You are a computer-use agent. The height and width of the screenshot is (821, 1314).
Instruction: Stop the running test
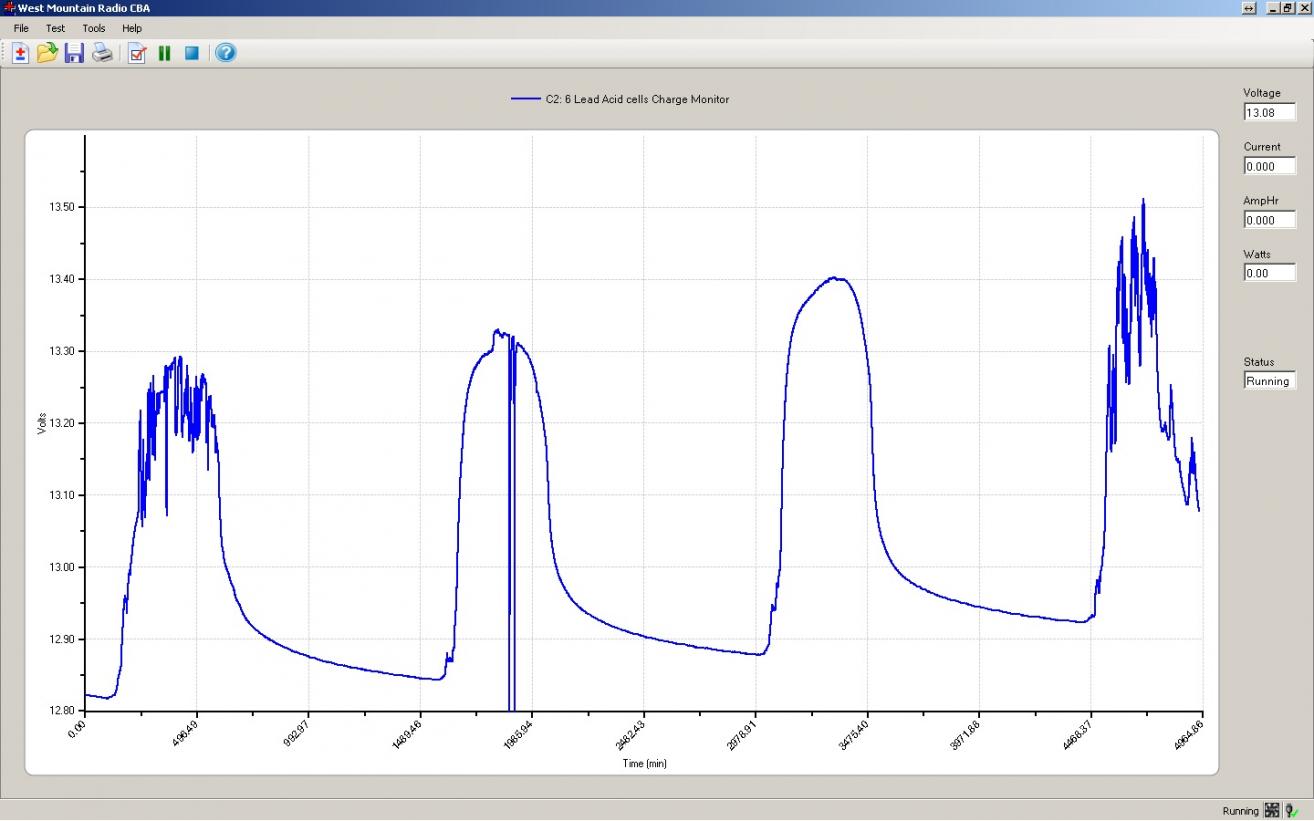coord(191,53)
